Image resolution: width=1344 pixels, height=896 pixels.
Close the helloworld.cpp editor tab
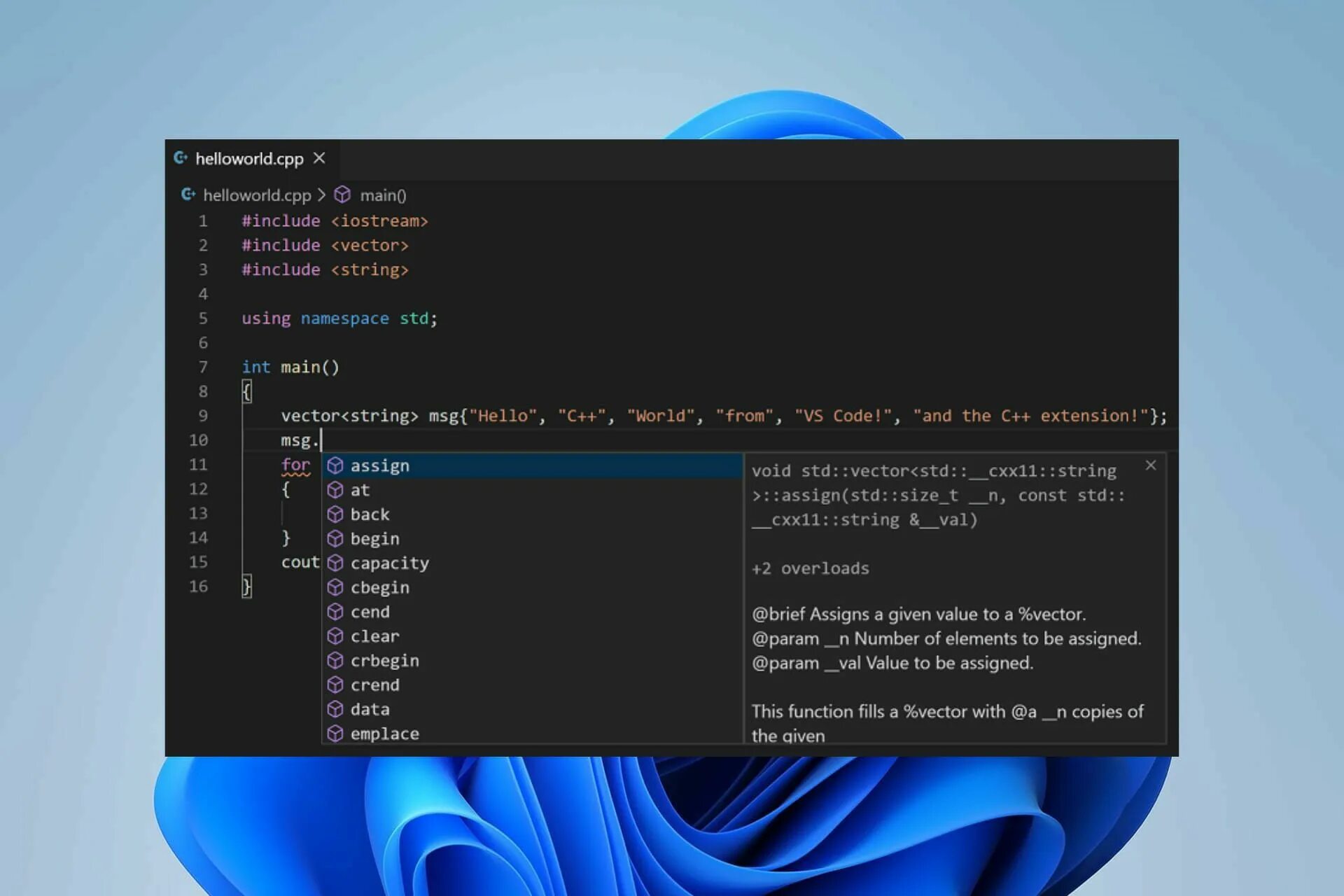(x=319, y=158)
